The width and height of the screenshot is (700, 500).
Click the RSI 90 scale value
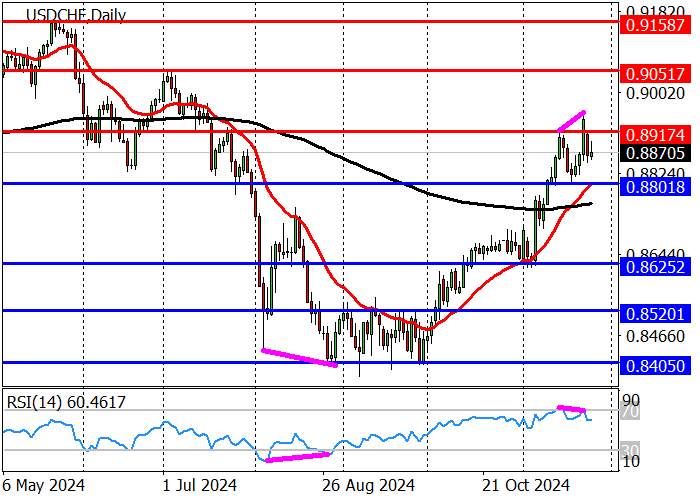pos(631,400)
